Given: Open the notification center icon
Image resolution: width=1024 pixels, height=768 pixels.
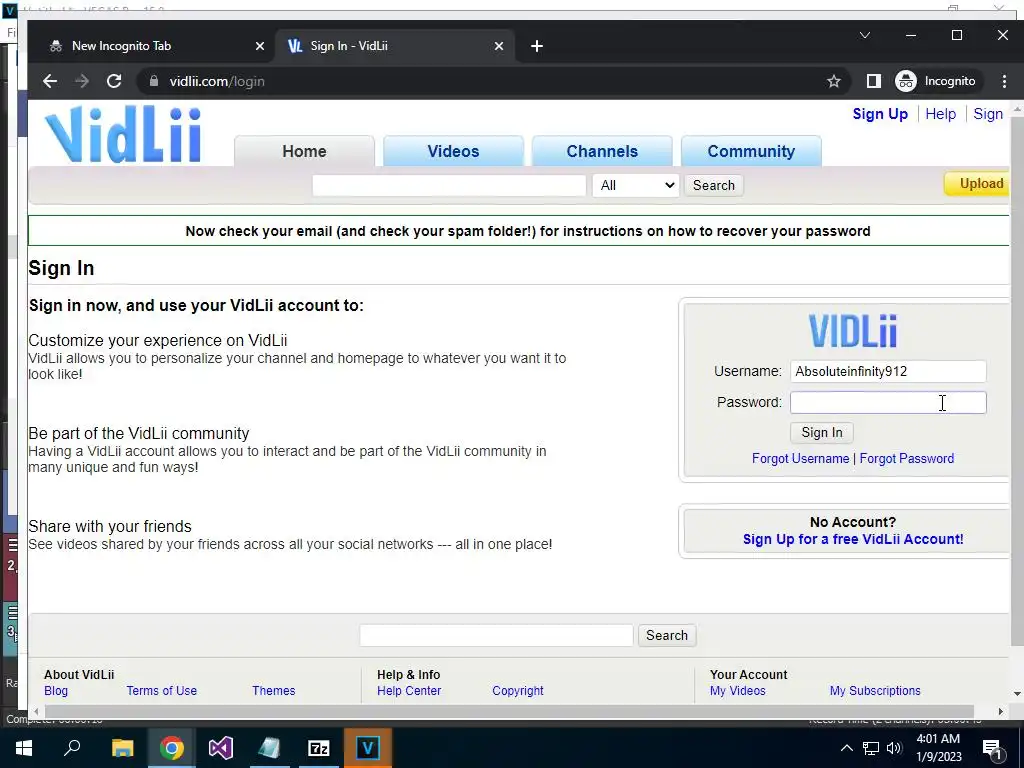Looking at the screenshot, I should (993, 749).
